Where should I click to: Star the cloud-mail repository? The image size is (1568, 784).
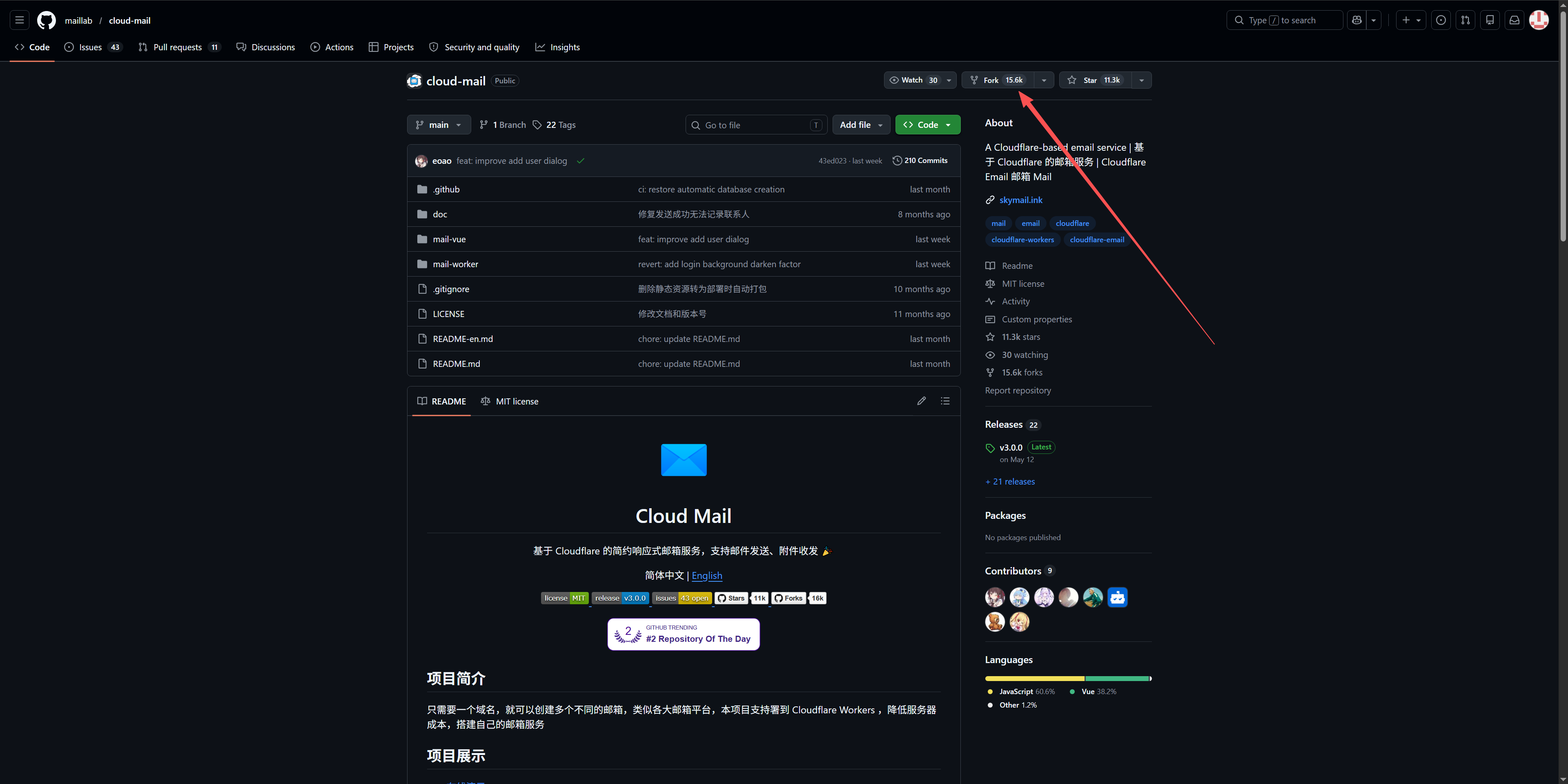(x=1096, y=80)
